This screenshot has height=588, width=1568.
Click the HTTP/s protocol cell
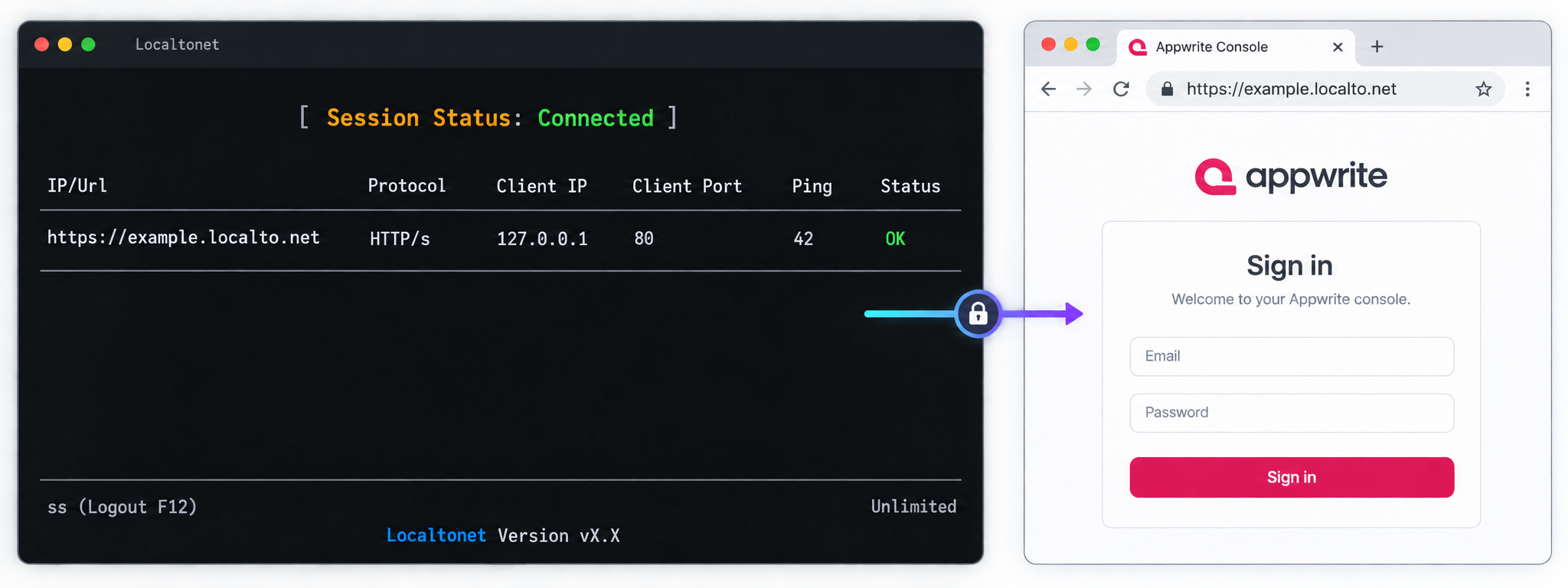tap(400, 239)
